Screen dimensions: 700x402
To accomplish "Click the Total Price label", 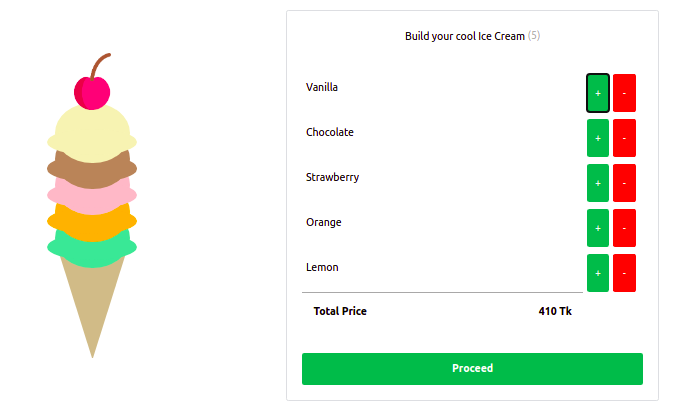I will click(340, 311).
